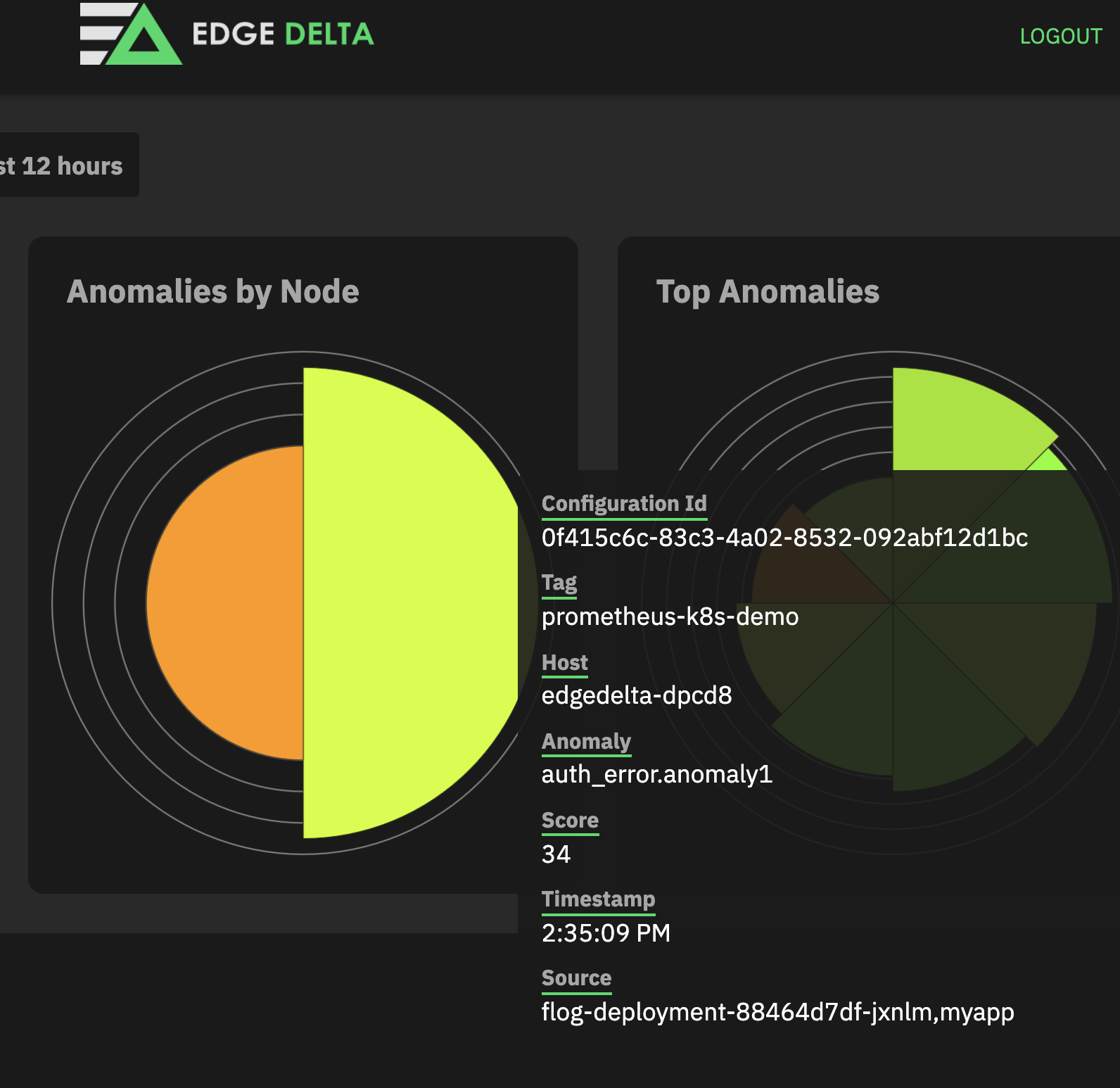Log out using the LOGOUT link
Screen dimensions: 1120x1088
[x=1060, y=37]
